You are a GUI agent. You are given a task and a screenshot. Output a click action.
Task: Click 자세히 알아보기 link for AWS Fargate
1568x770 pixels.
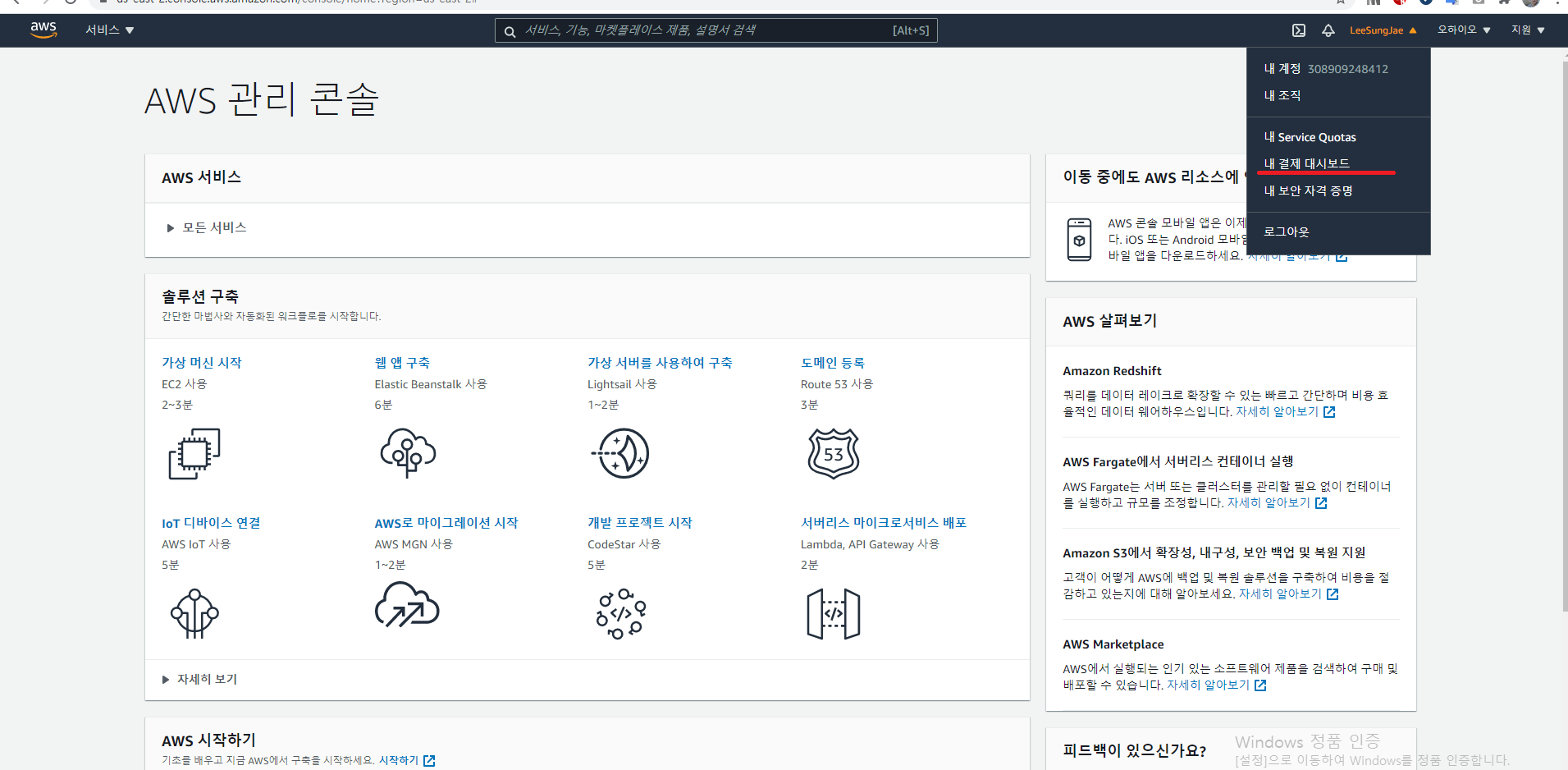click(1269, 503)
